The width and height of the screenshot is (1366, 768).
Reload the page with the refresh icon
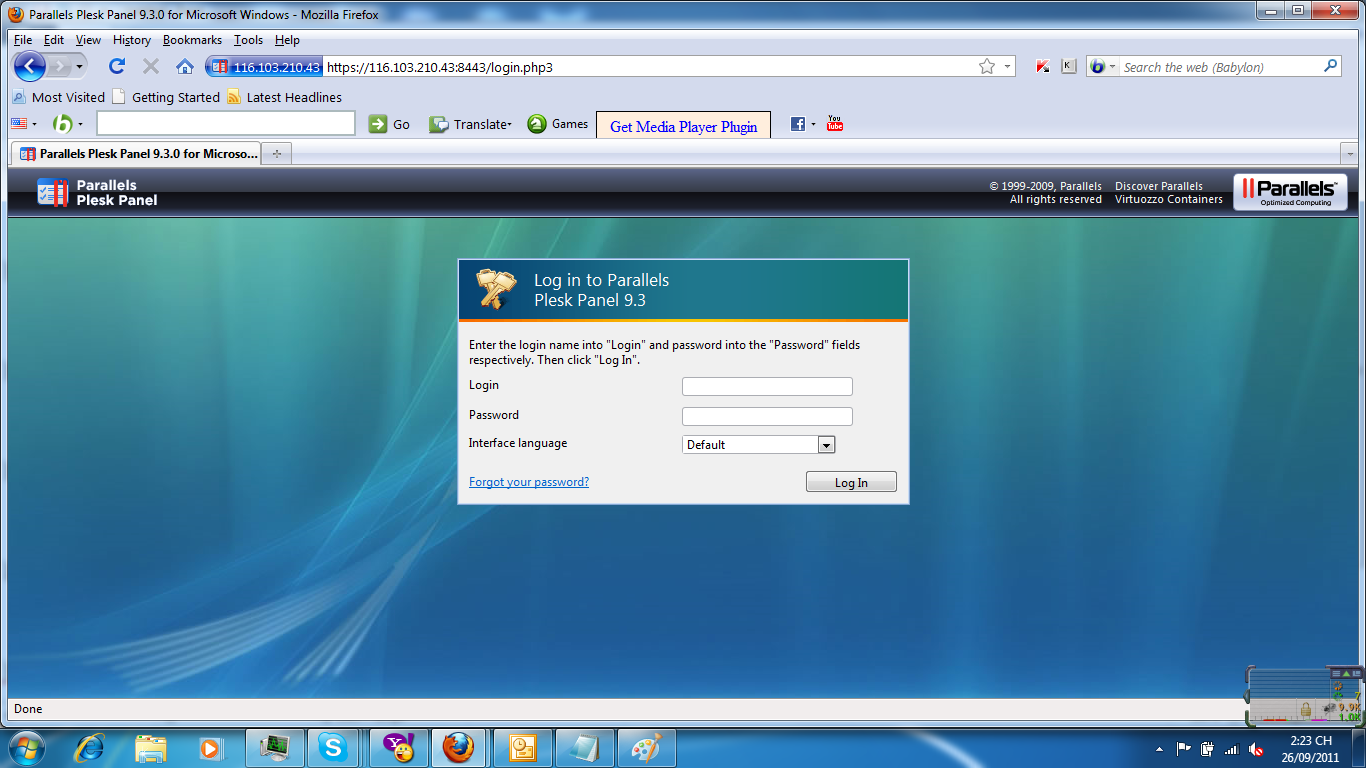(x=117, y=66)
